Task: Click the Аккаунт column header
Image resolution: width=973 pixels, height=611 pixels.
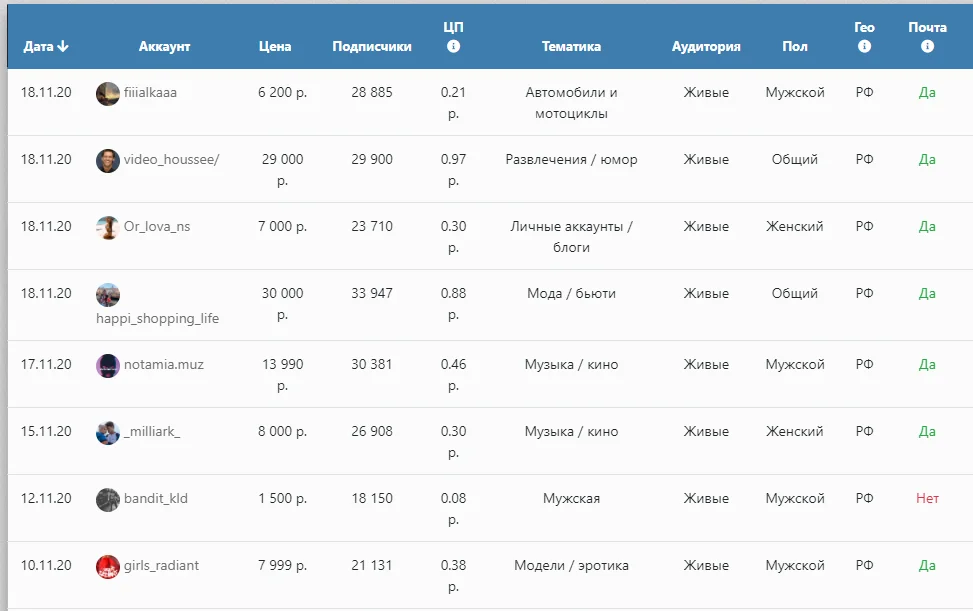Action: click(164, 46)
